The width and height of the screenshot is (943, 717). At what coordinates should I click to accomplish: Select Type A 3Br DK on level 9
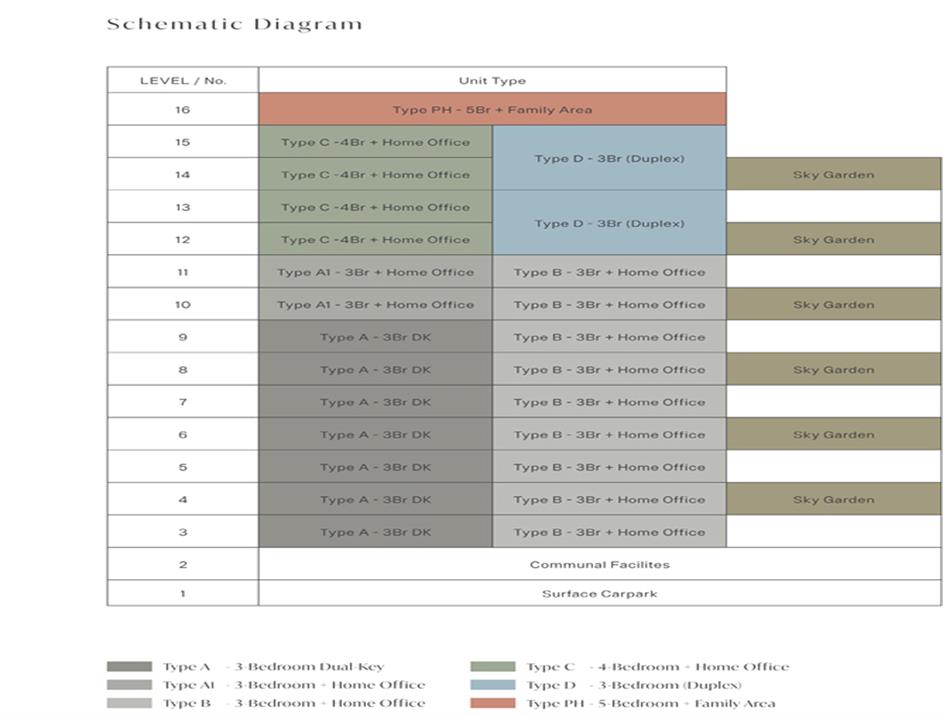(375, 337)
